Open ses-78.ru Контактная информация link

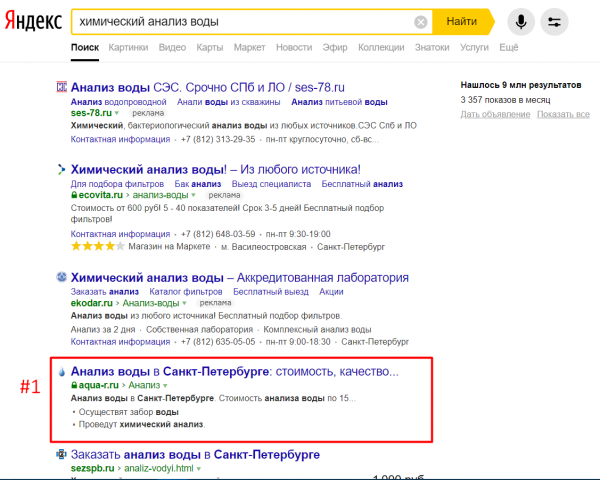click(120, 139)
